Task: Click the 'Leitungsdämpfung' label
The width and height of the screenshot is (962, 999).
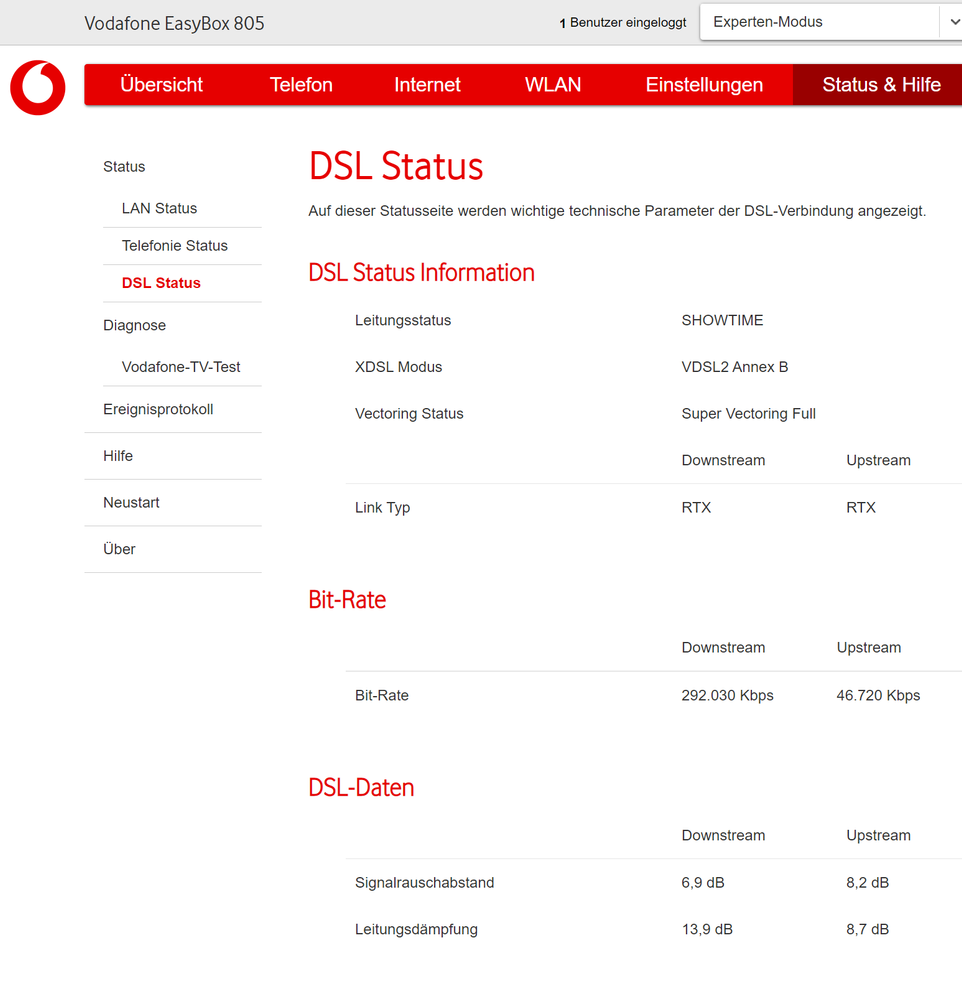Action: tap(416, 930)
